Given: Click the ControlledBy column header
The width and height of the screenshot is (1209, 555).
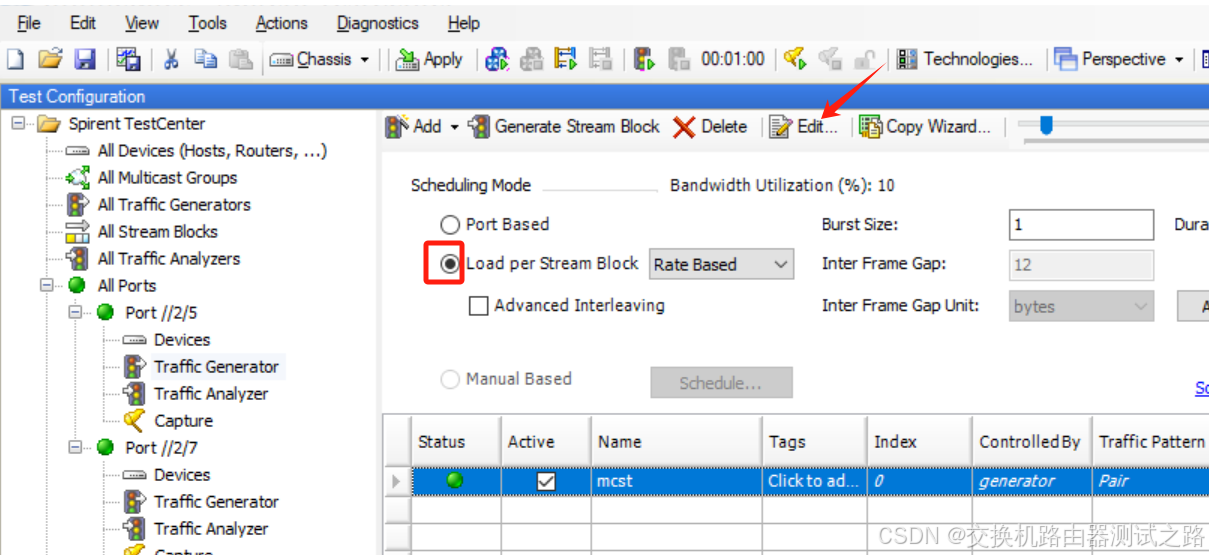Looking at the screenshot, I should (1030, 441).
